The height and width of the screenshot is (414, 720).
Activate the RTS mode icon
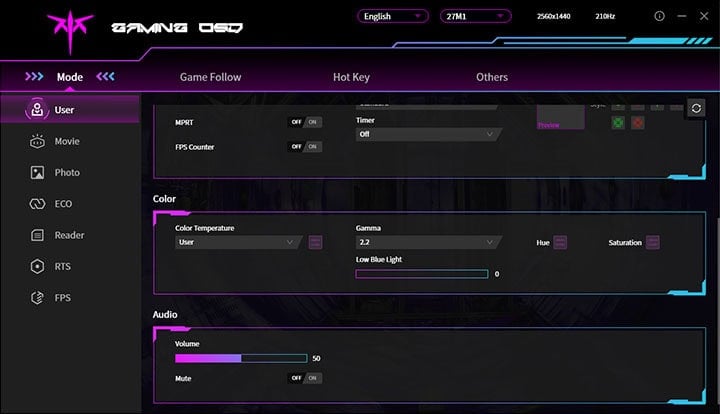coord(37,266)
